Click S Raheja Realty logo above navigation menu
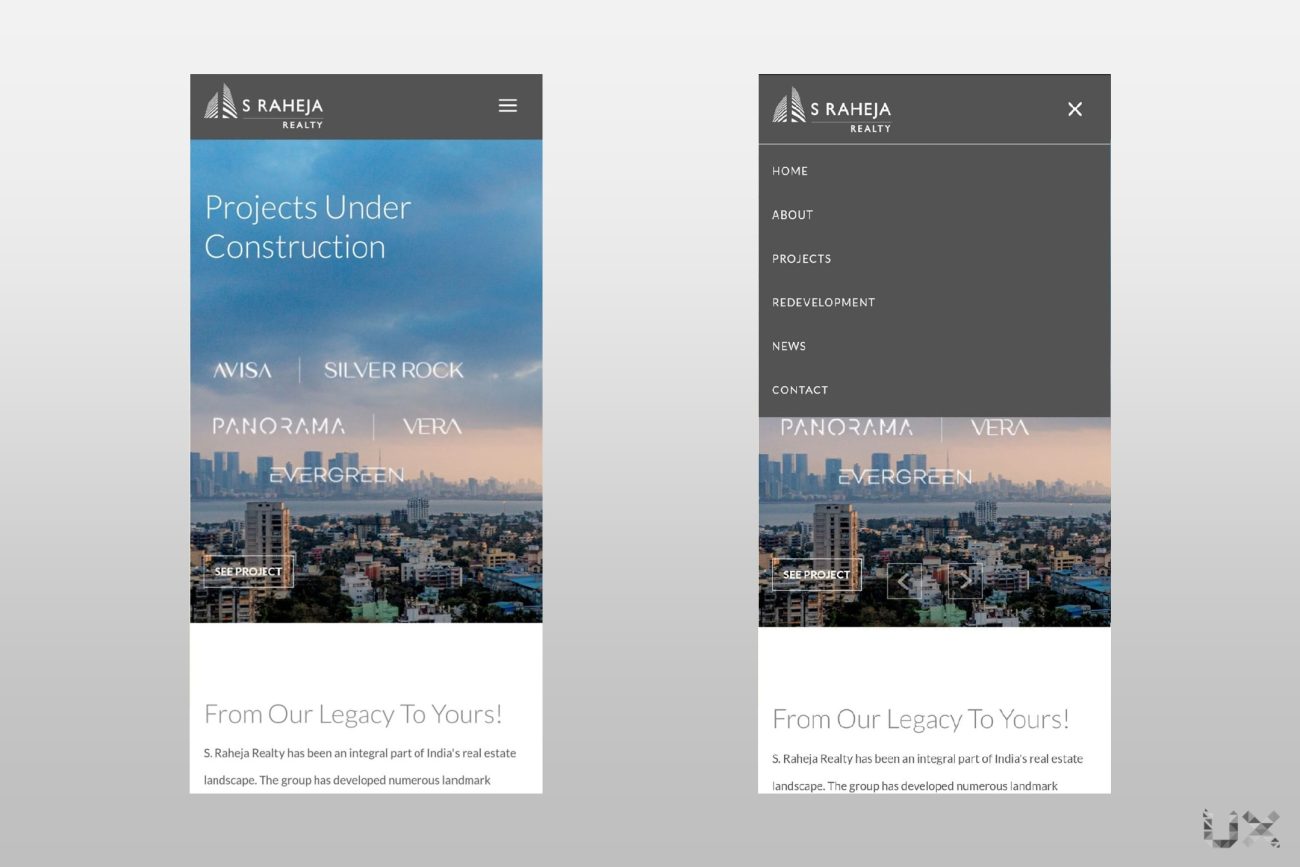This screenshot has height=867, width=1300. (x=832, y=110)
